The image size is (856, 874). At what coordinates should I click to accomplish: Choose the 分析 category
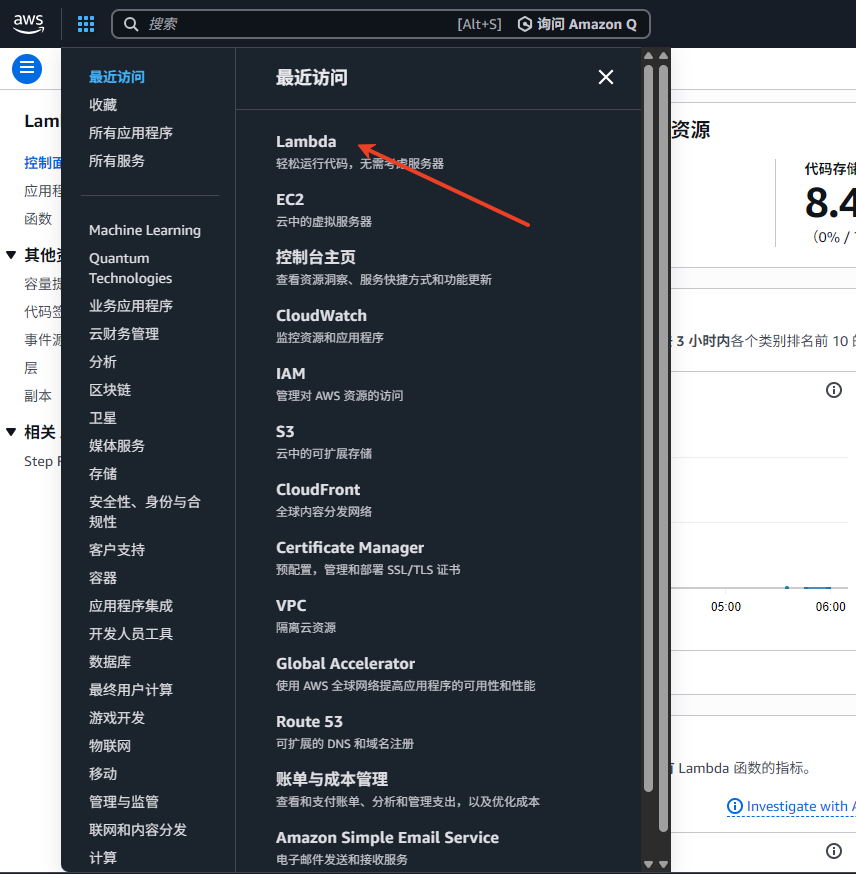pyautogui.click(x=103, y=361)
